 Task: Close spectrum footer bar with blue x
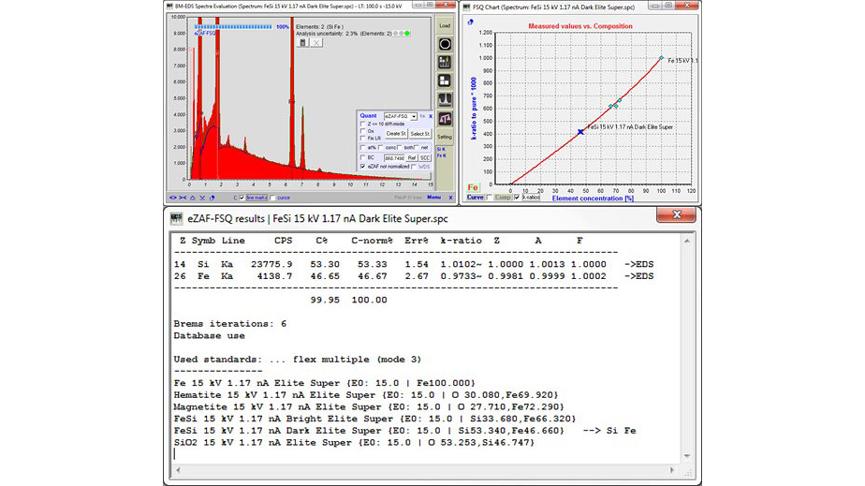coord(450,197)
